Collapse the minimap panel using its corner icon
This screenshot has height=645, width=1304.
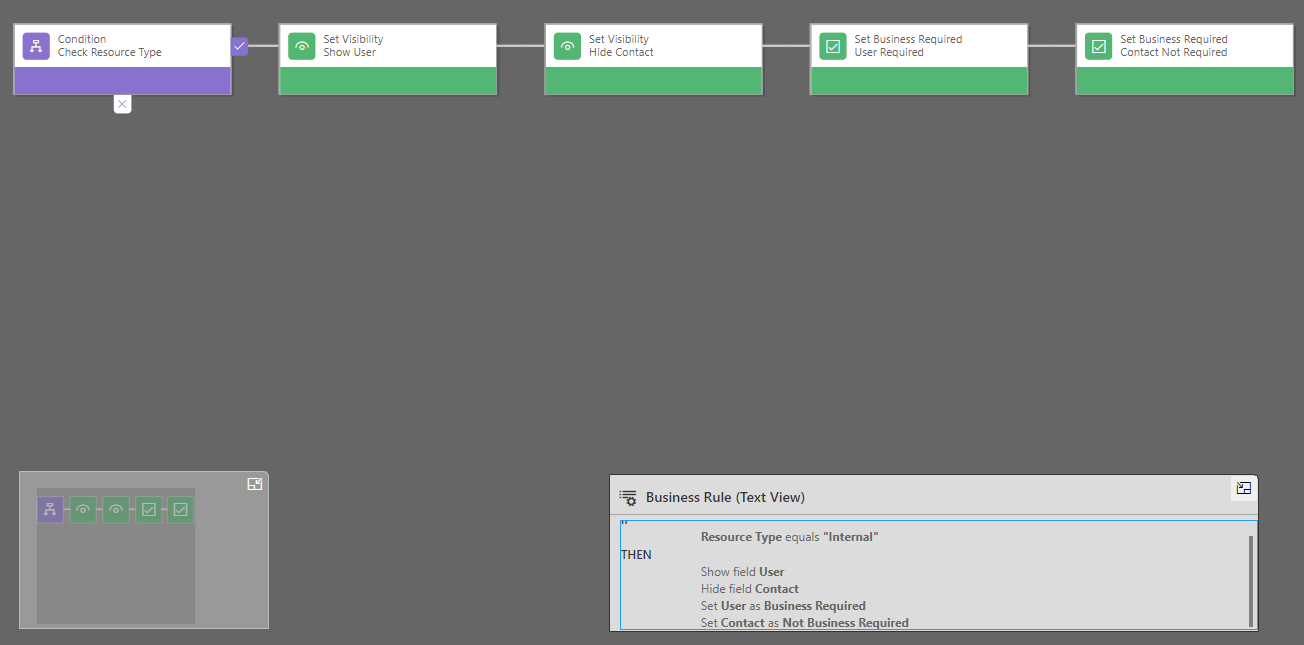[255, 484]
